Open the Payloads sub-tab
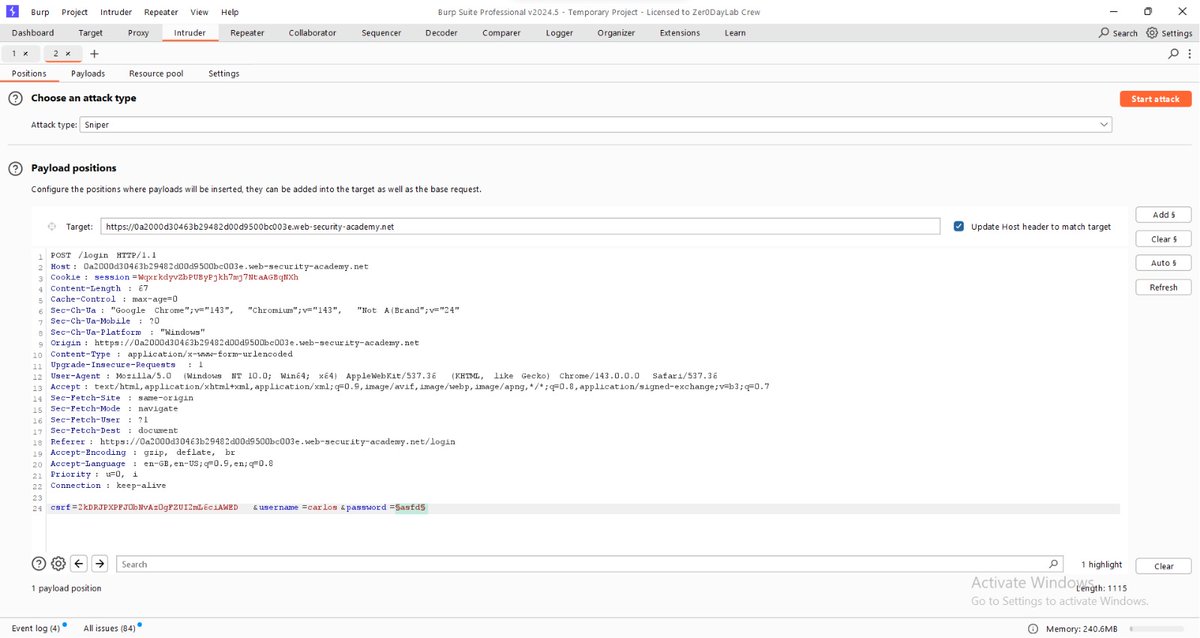The height and width of the screenshot is (638, 1200). click(x=88, y=73)
